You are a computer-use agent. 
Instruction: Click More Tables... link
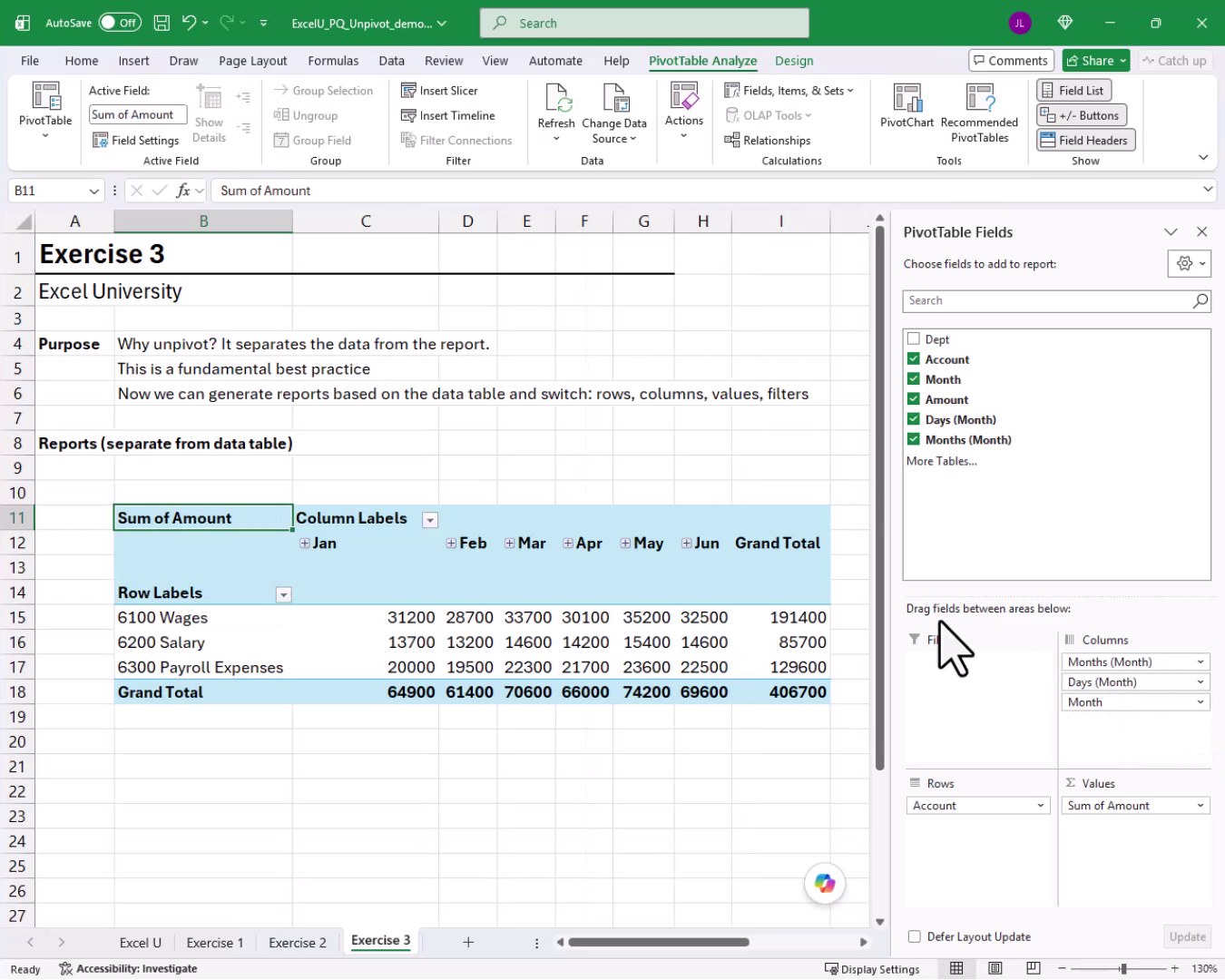(942, 461)
